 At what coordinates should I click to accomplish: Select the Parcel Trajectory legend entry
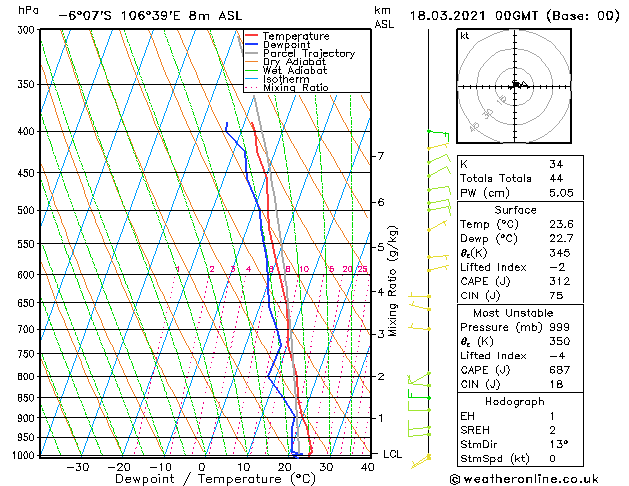(x=301, y=53)
